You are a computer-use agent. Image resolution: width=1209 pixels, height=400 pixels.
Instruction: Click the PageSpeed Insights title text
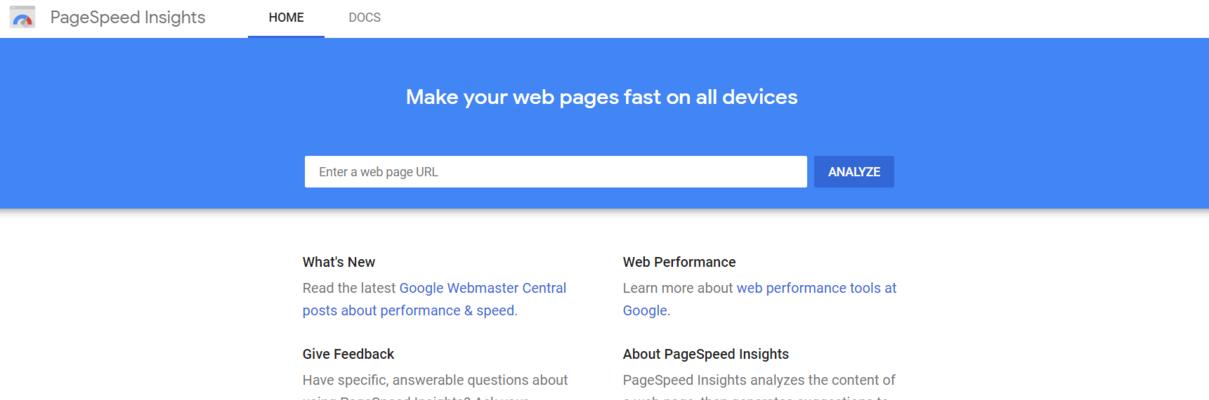coord(128,17)
